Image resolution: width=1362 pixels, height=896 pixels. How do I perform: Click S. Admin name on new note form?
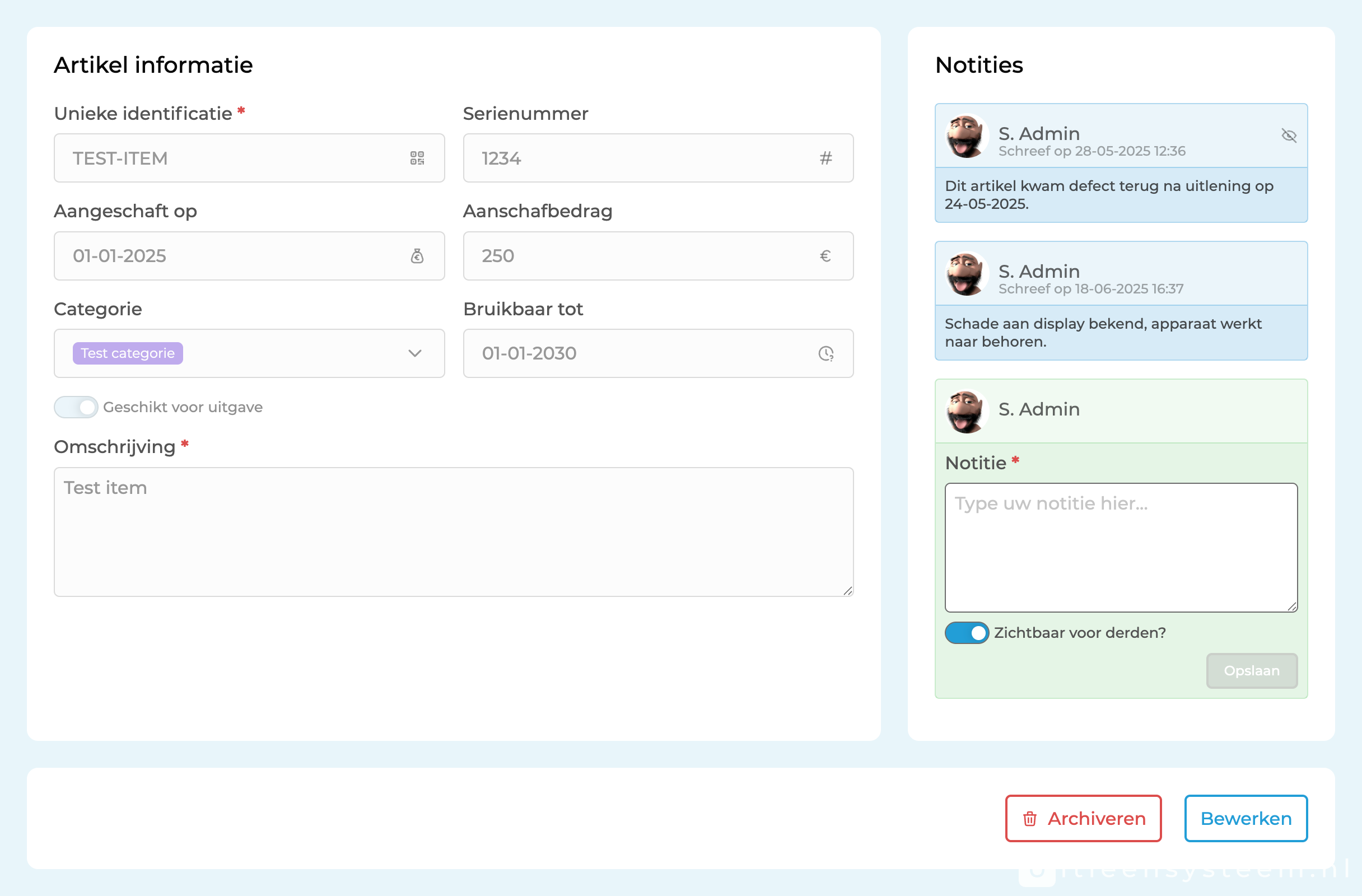click(x=1039, y=409)
